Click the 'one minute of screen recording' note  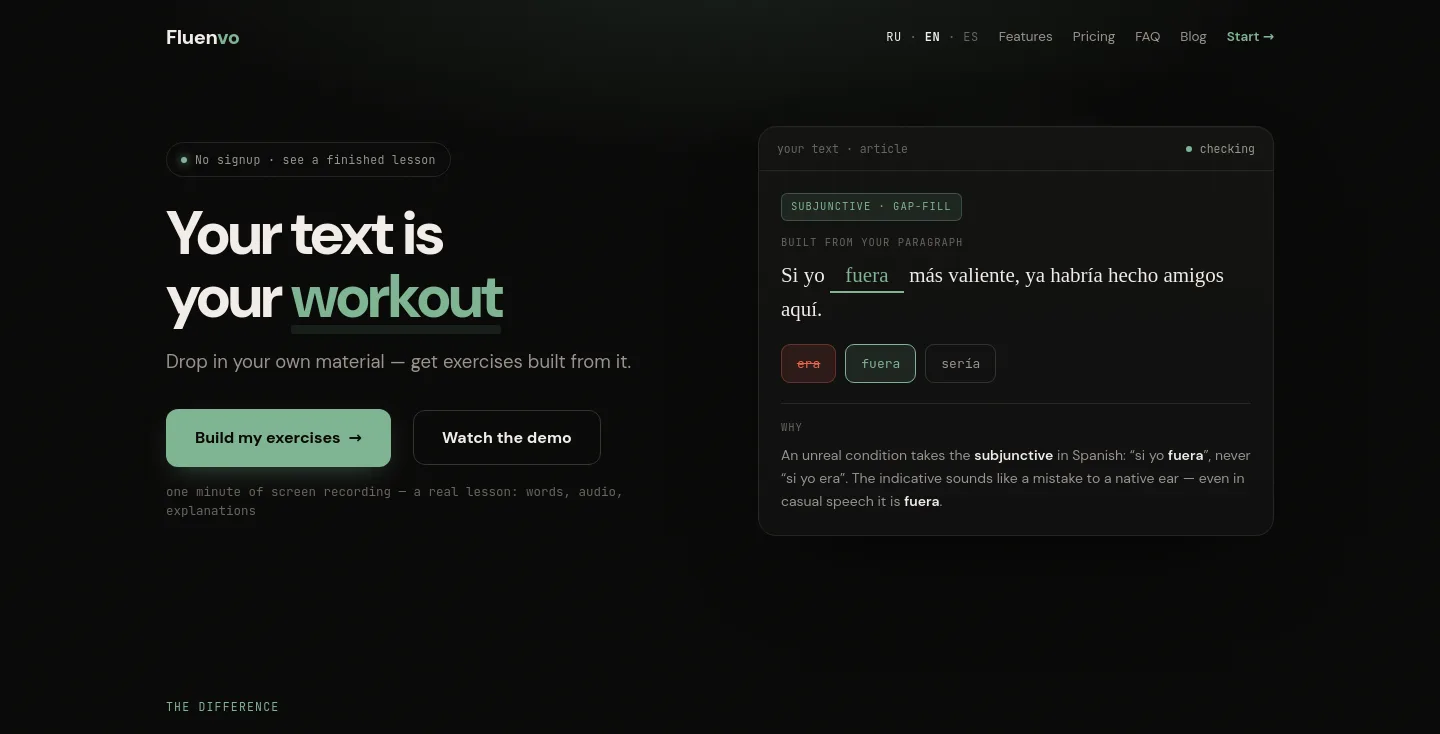pos(395,501)
